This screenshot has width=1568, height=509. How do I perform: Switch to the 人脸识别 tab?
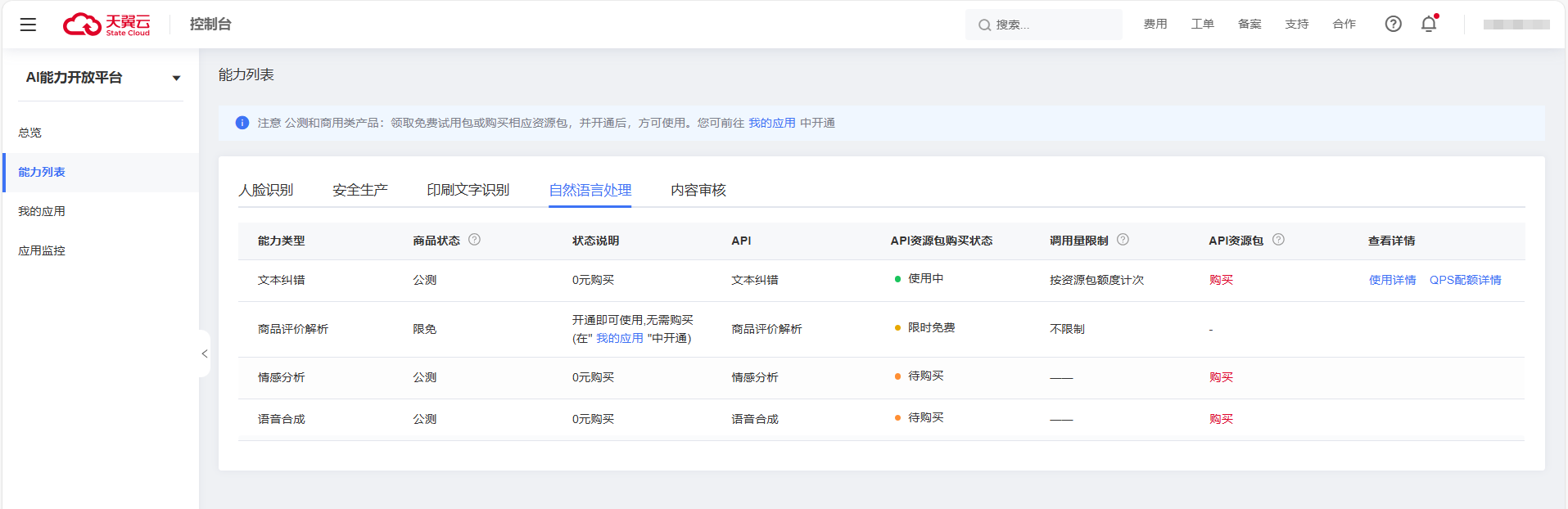click(265, 190)
